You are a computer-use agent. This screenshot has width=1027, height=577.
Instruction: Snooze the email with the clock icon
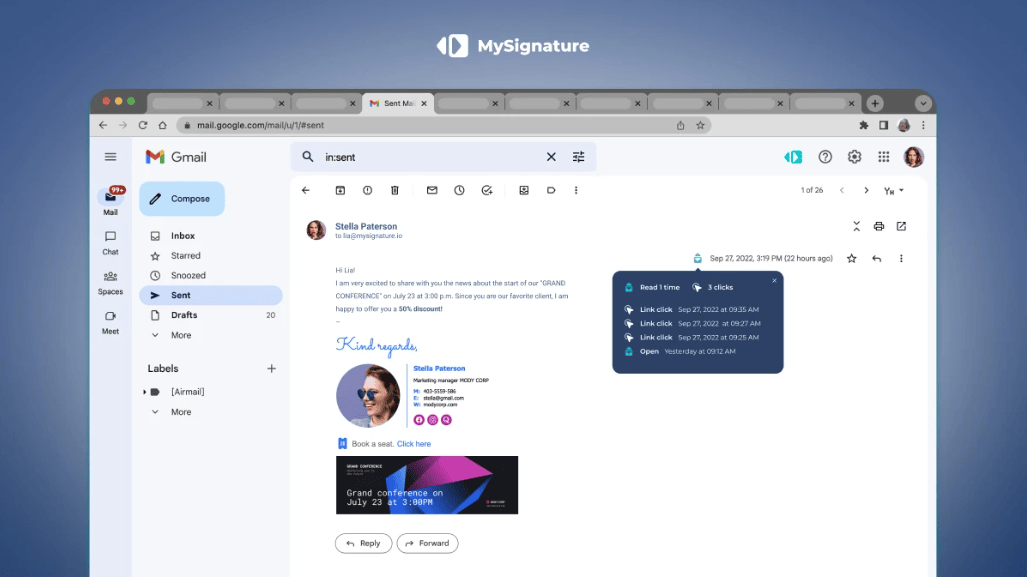(458, 190)
